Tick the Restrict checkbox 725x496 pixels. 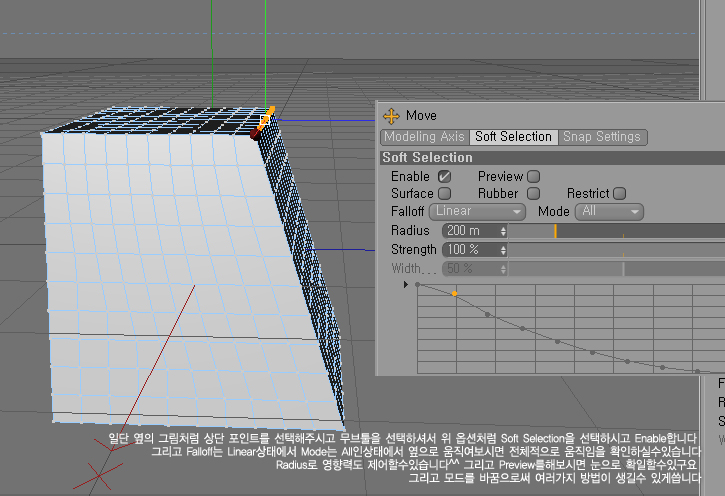coord(620,193)
